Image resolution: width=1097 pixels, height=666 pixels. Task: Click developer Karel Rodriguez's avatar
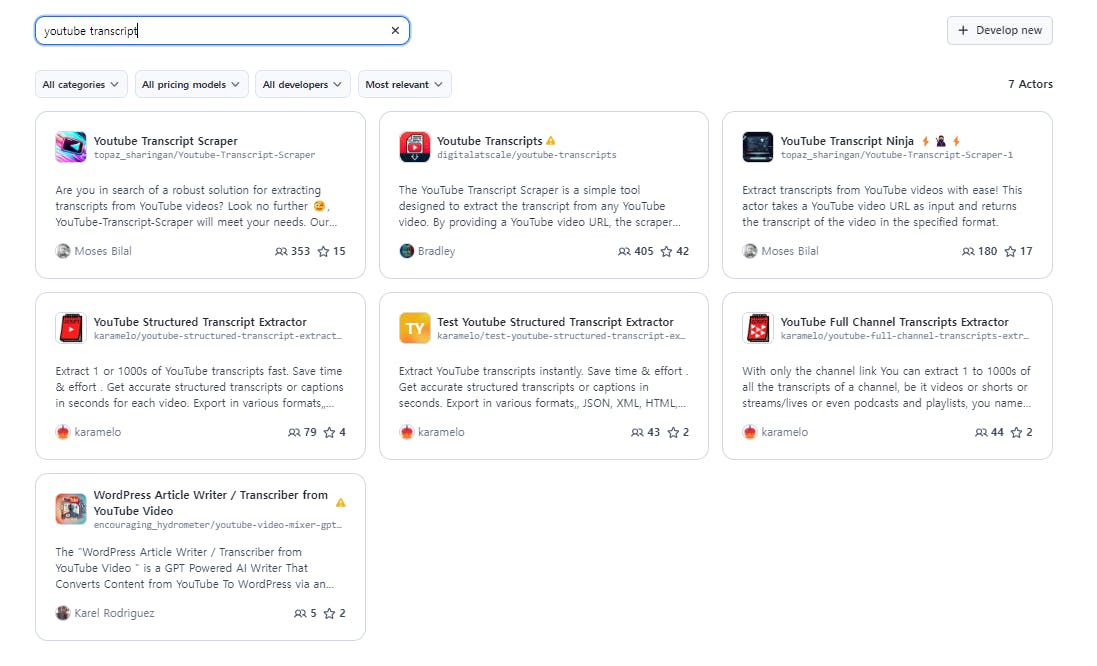coord(63,613)
